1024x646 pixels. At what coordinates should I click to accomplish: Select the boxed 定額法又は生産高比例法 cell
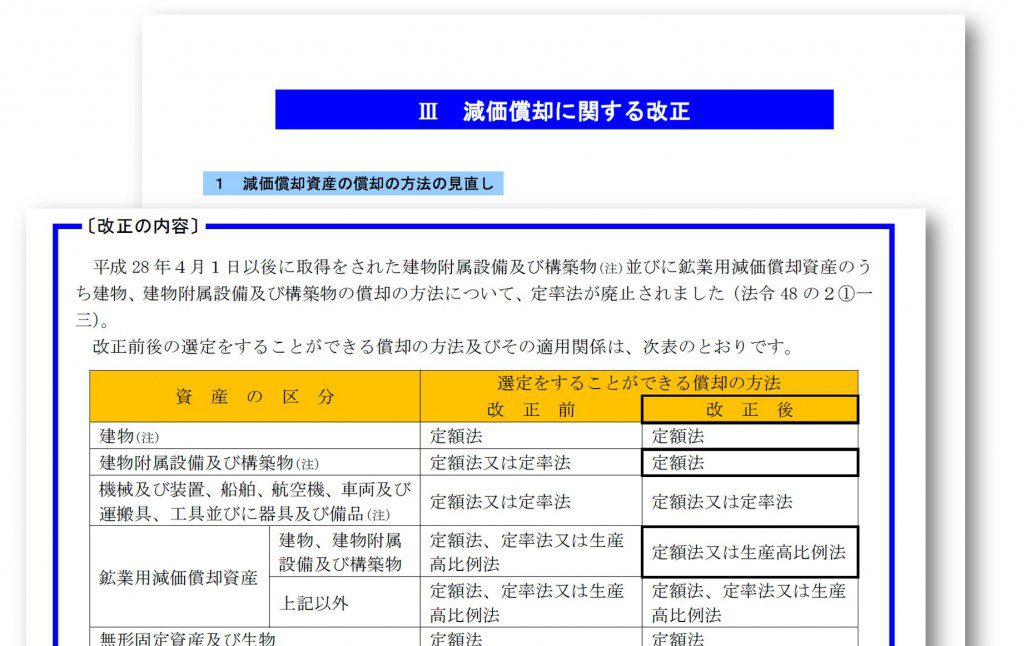click(x=749, y=552)
